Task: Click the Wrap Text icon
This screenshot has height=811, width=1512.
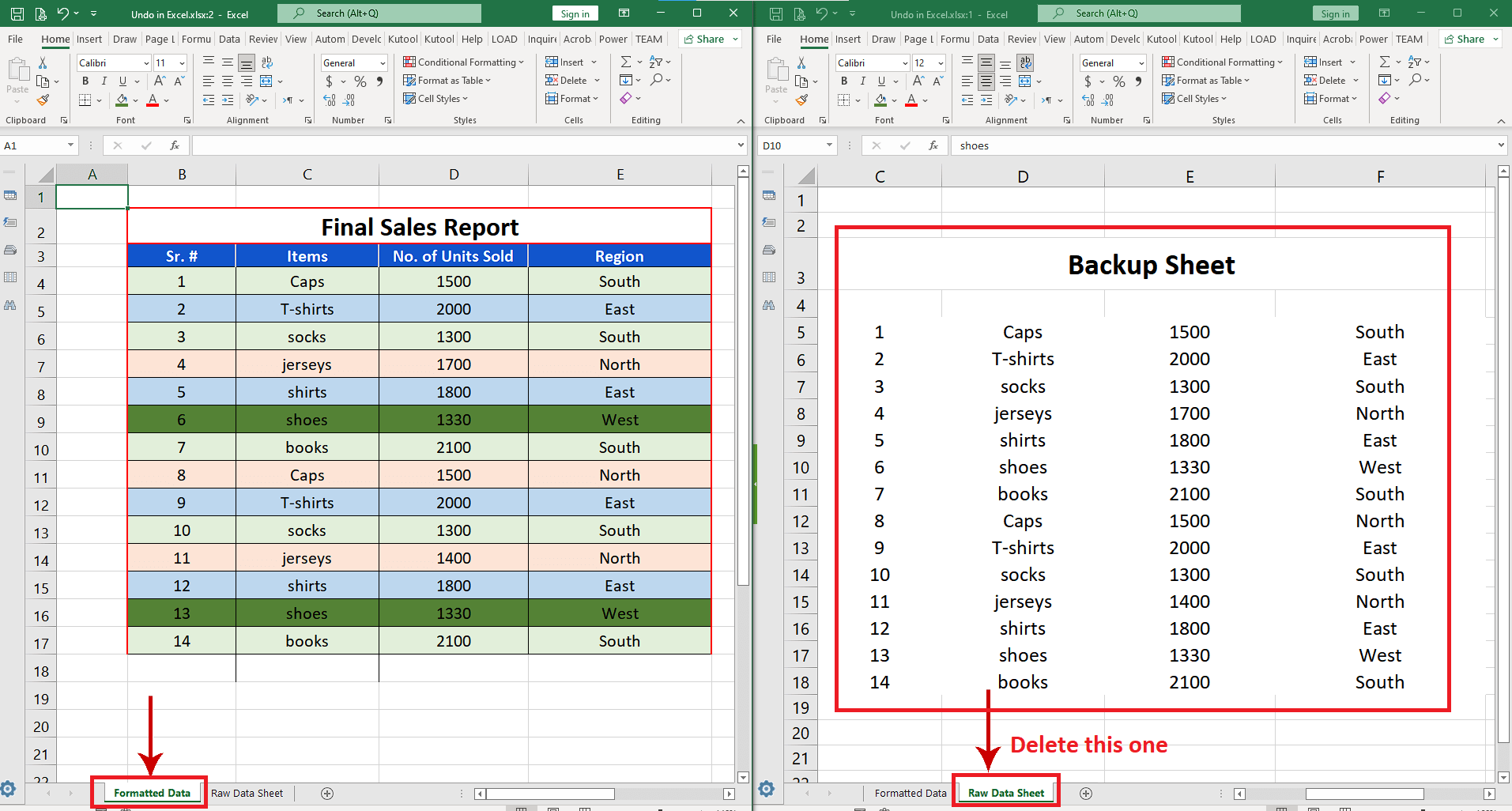Action: pyautogui.click(x=266, y=62)
